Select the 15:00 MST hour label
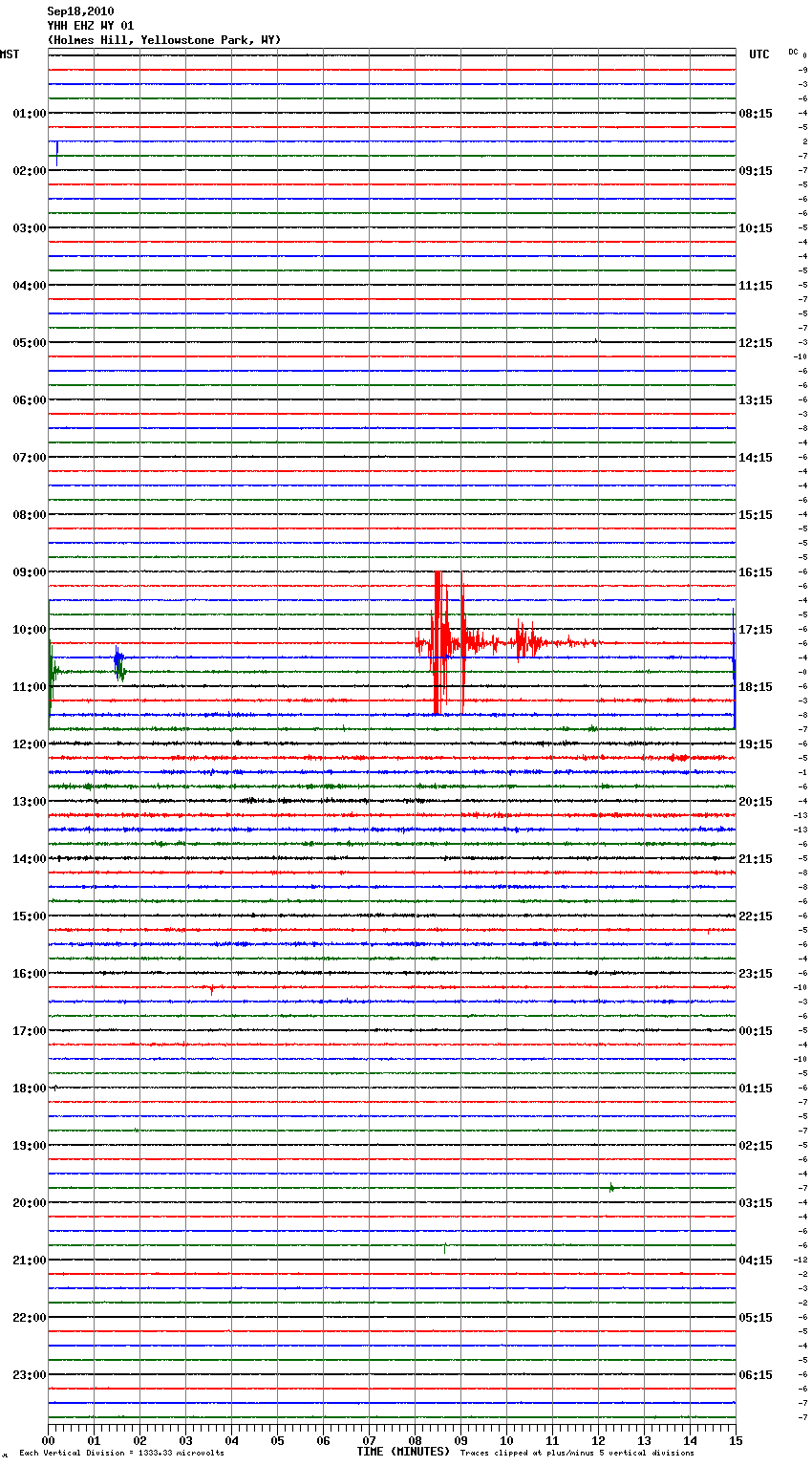812x1466 pixels. [29, 916]
